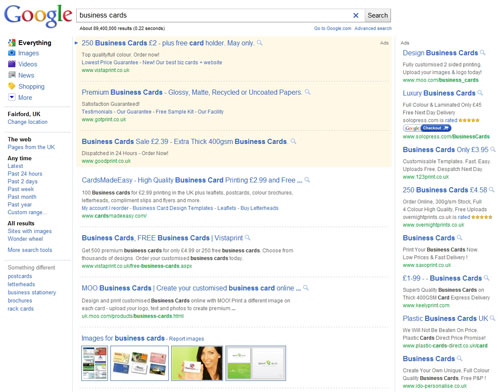Open Plastic Business Cards UK ad title
Viewport: 500px width, 392px height.
pyautogui.click(x=445, y=318)
